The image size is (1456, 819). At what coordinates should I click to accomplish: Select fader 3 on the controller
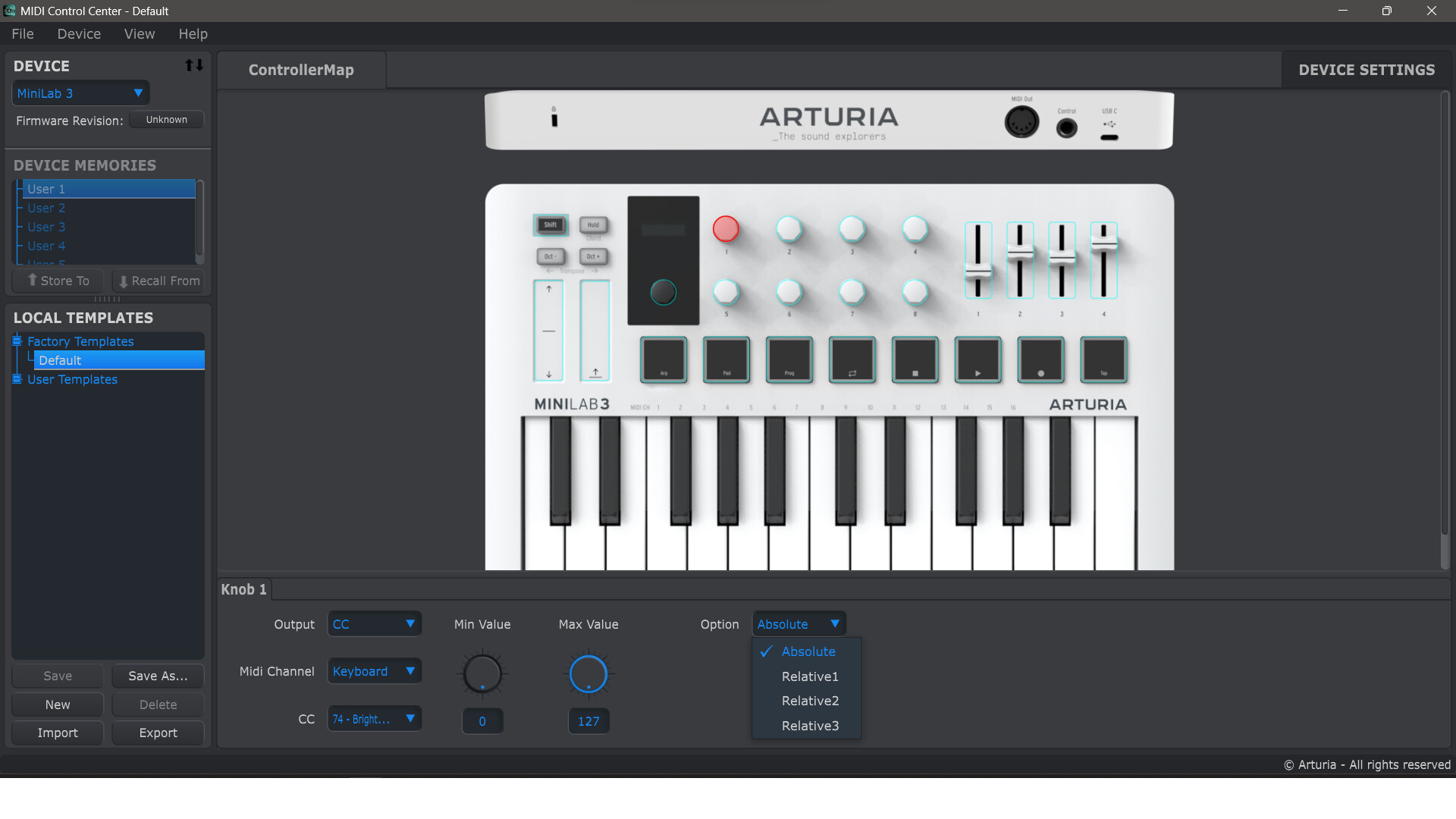pos(1062,260)
